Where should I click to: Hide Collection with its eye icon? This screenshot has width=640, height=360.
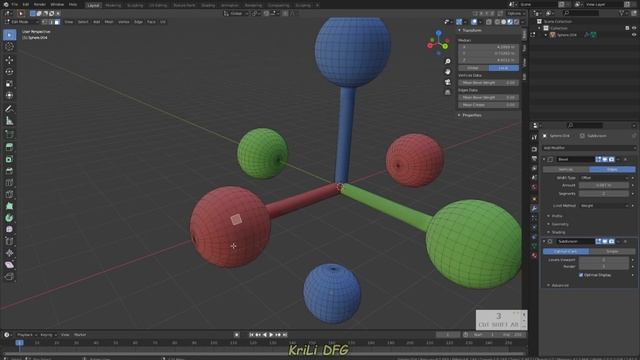click(634, 28)
